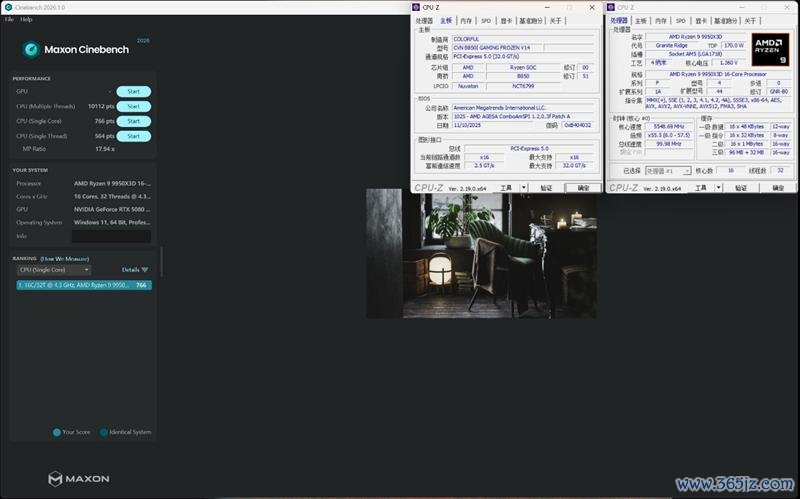Image resolution: width=800 pixels, height=499 pixels.
Task: Switch to 内存 tab in processor CPU-Z window
Action: [x=661, y=21]
